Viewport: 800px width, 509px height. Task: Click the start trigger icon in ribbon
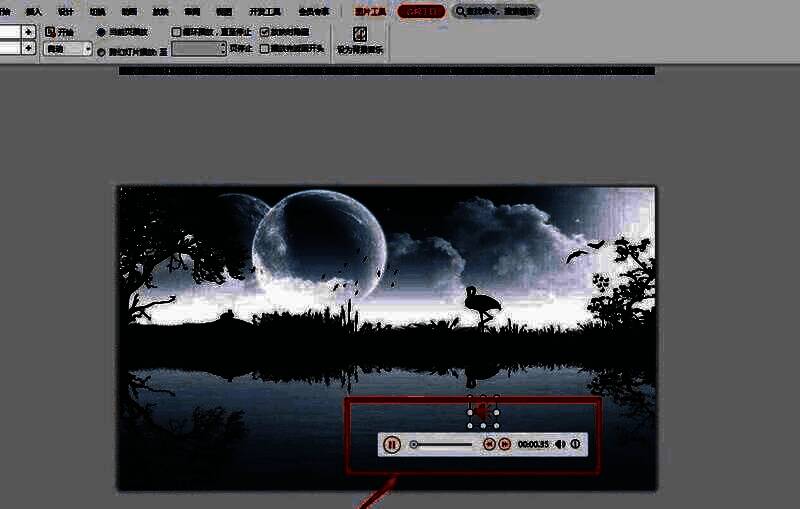tap(50, 32)
